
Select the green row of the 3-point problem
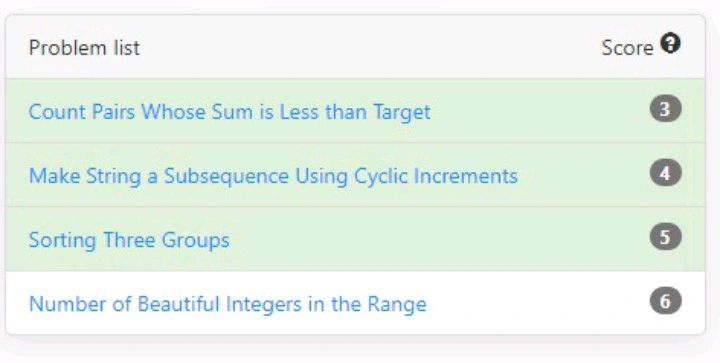(x=355, y=111)
